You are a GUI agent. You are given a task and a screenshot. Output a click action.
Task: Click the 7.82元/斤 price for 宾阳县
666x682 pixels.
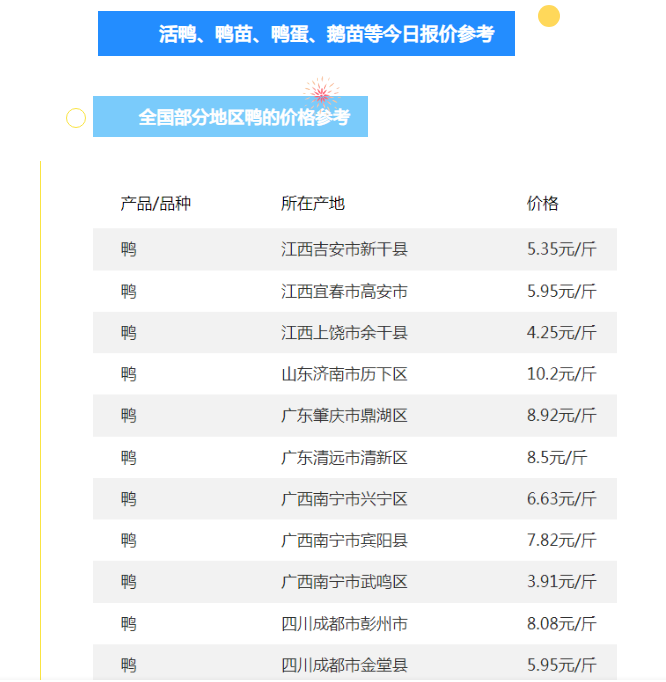[561, 541]
